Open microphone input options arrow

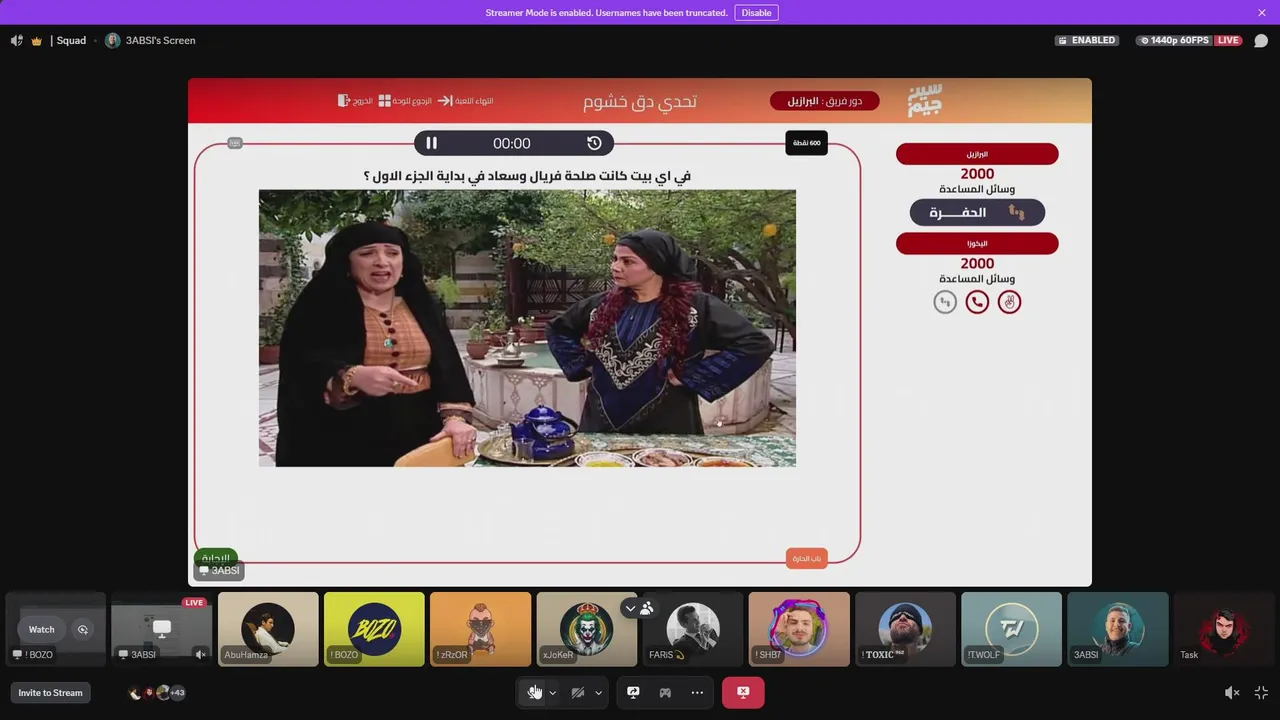coord(553,692)
